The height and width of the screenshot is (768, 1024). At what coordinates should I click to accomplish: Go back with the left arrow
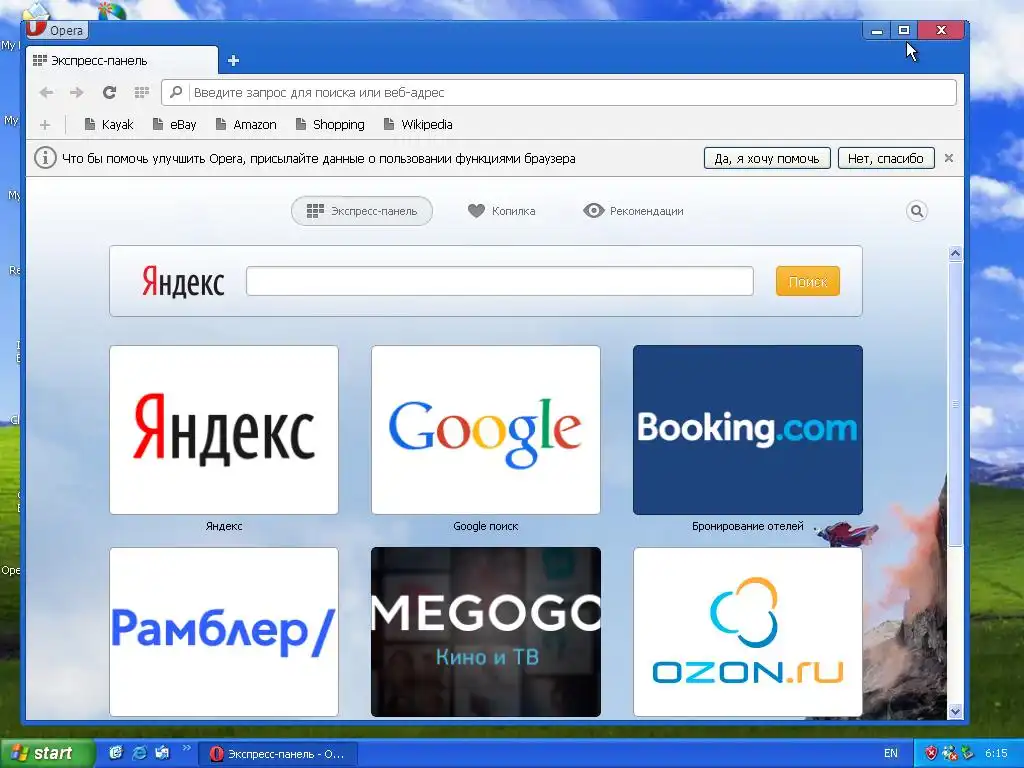click(x=46, y=93)
